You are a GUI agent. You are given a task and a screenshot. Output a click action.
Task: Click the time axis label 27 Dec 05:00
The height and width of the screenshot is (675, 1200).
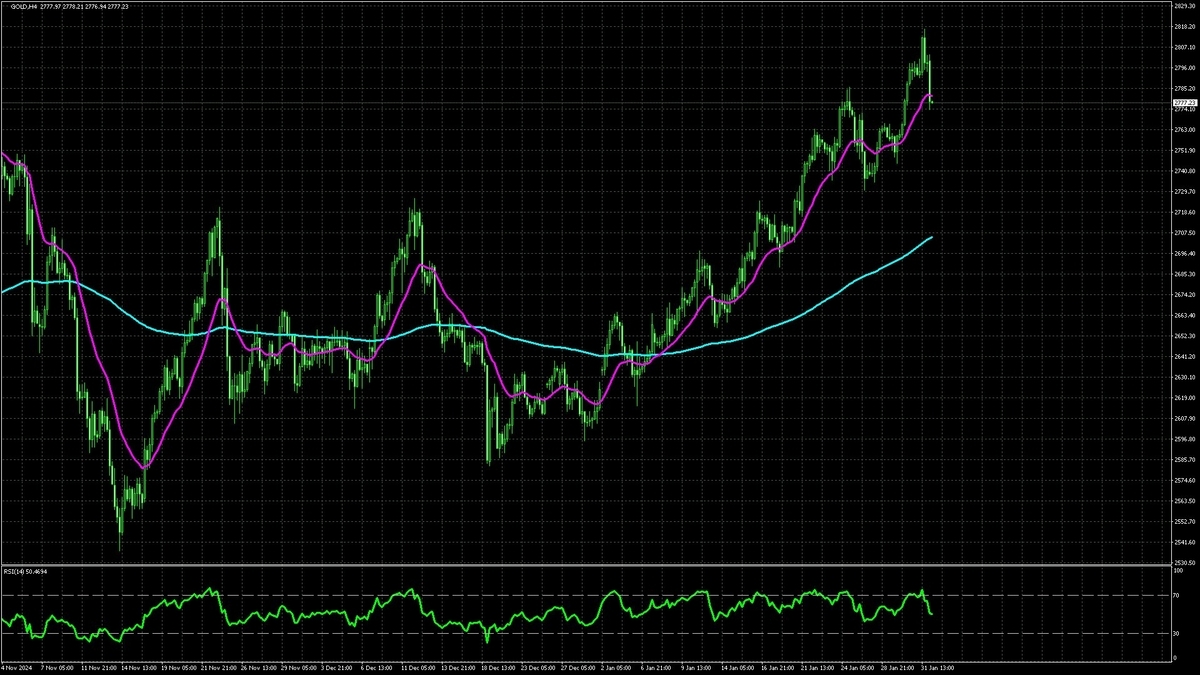(578, 667)
